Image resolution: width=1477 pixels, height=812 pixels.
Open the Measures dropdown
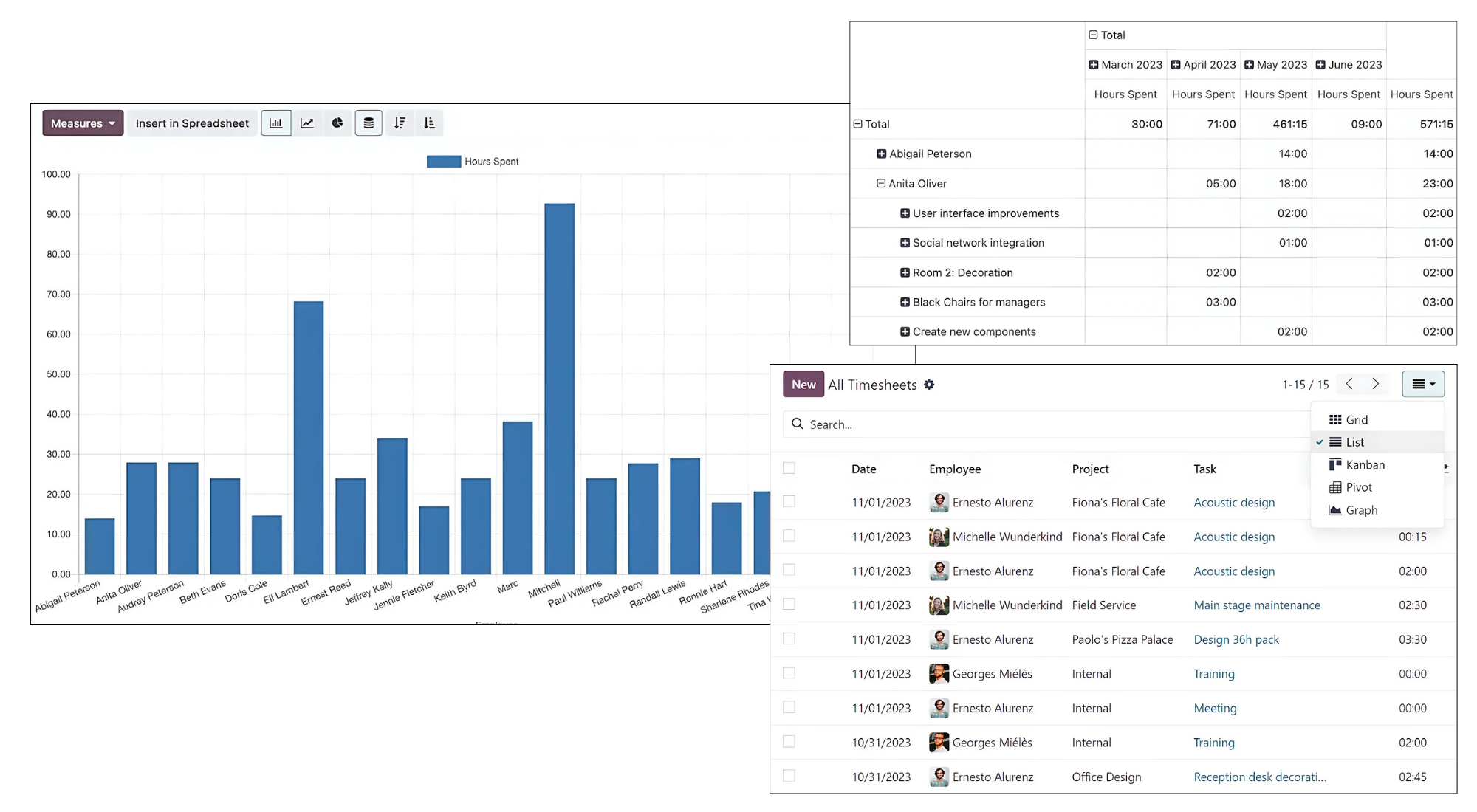point(83,123)
